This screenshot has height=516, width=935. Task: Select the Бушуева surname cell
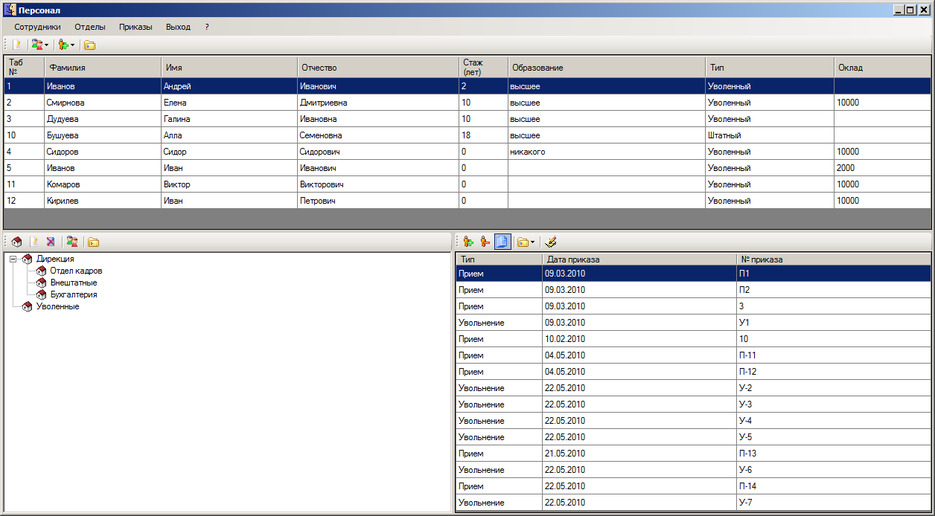(103, 135)
